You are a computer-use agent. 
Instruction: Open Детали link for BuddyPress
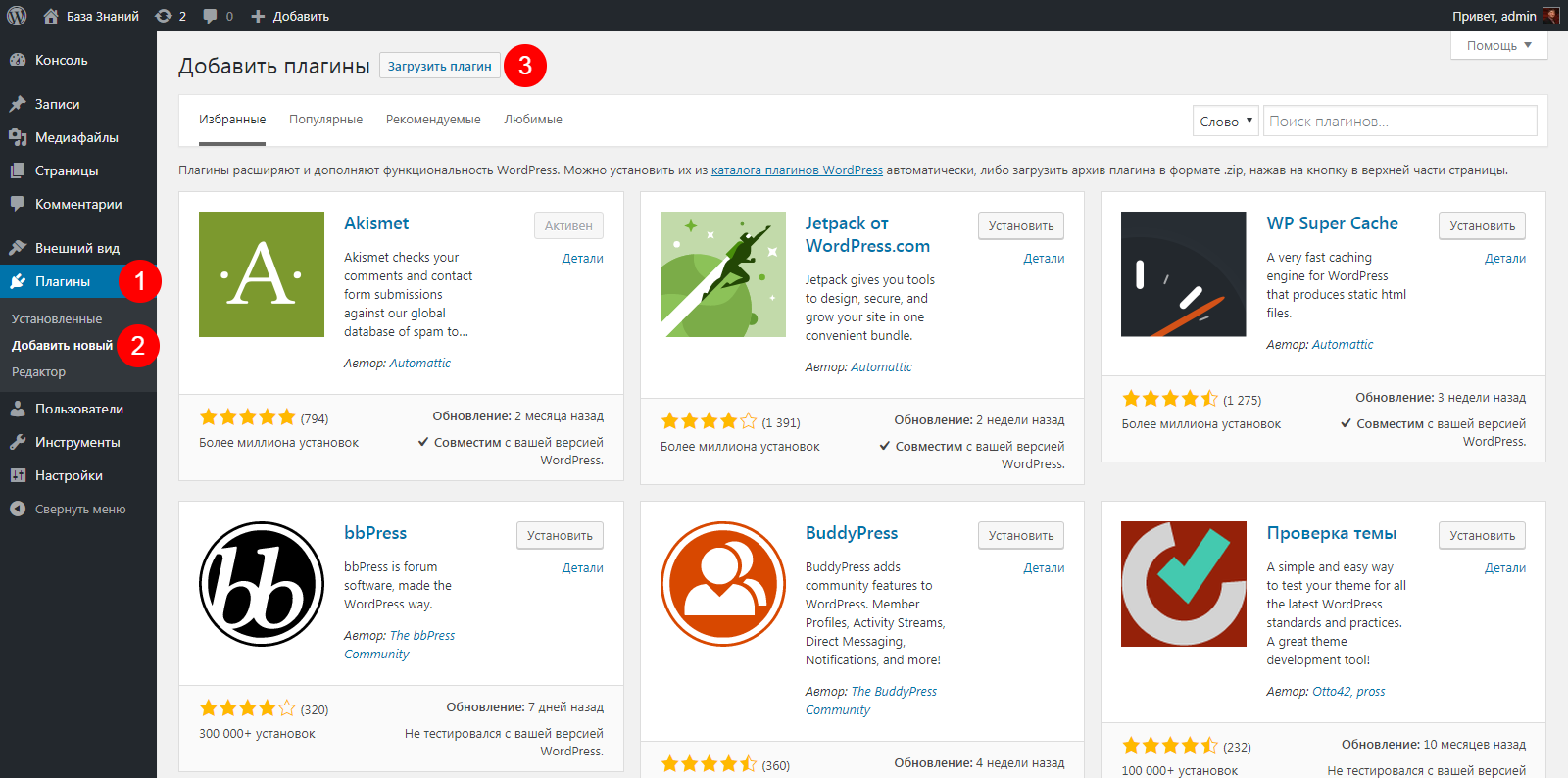[x=1044, y=568]
